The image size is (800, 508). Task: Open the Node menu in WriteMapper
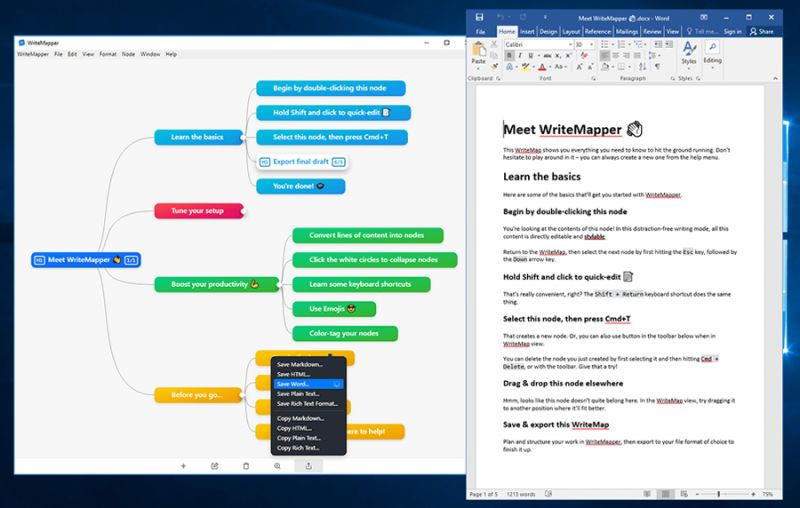click(x=128, y=54)
